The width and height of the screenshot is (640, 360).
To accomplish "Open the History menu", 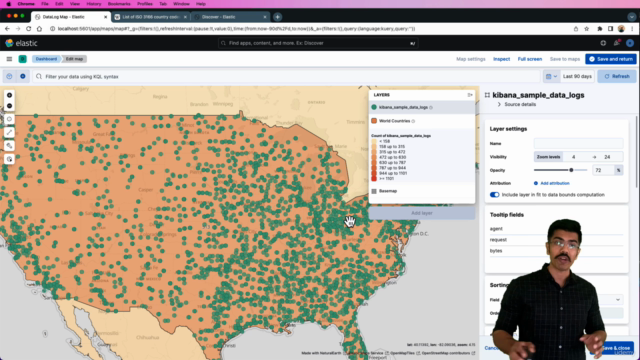I will (x=93, y=4).
